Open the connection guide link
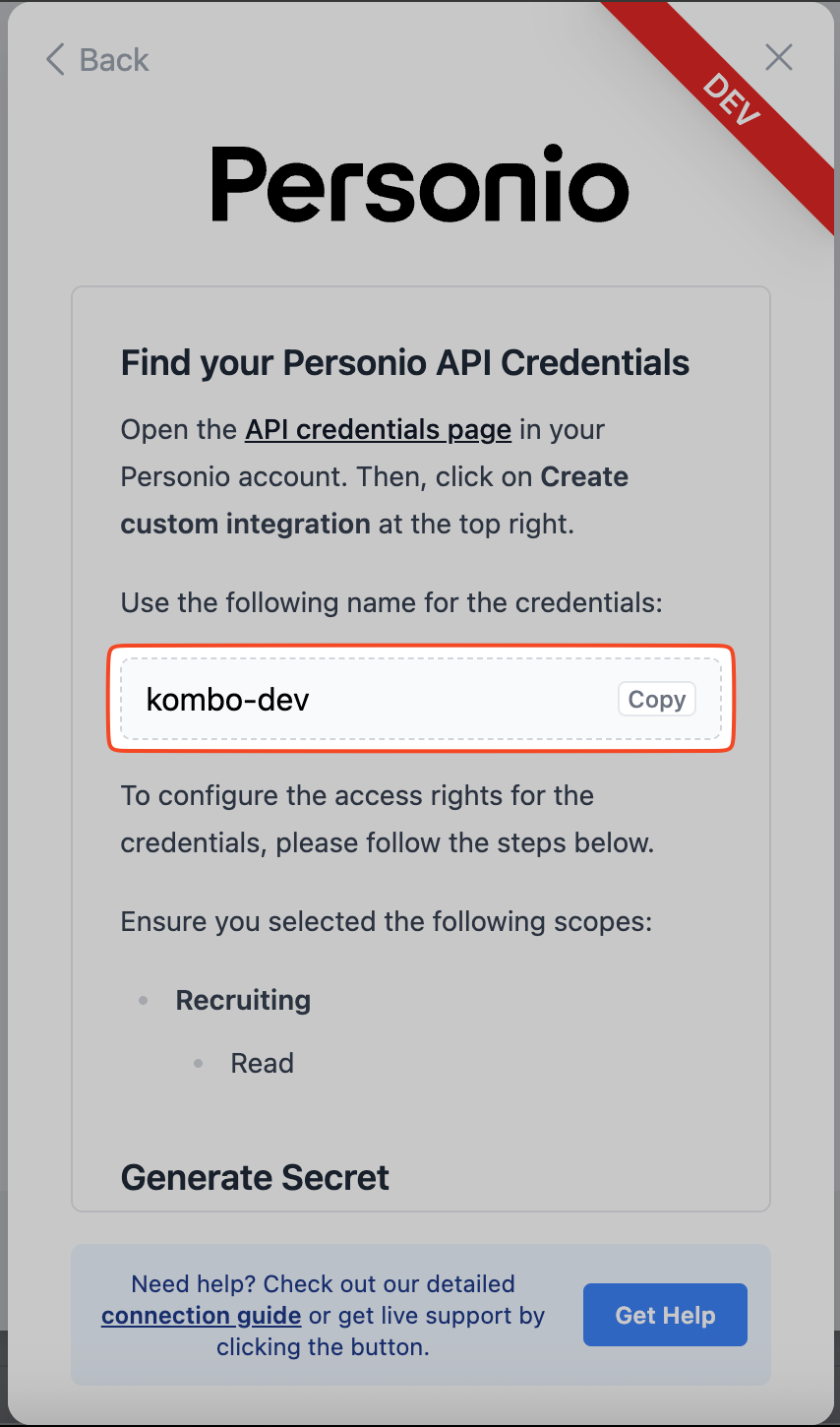This screenshot has width=840, height=1427. click(201, 1316)
